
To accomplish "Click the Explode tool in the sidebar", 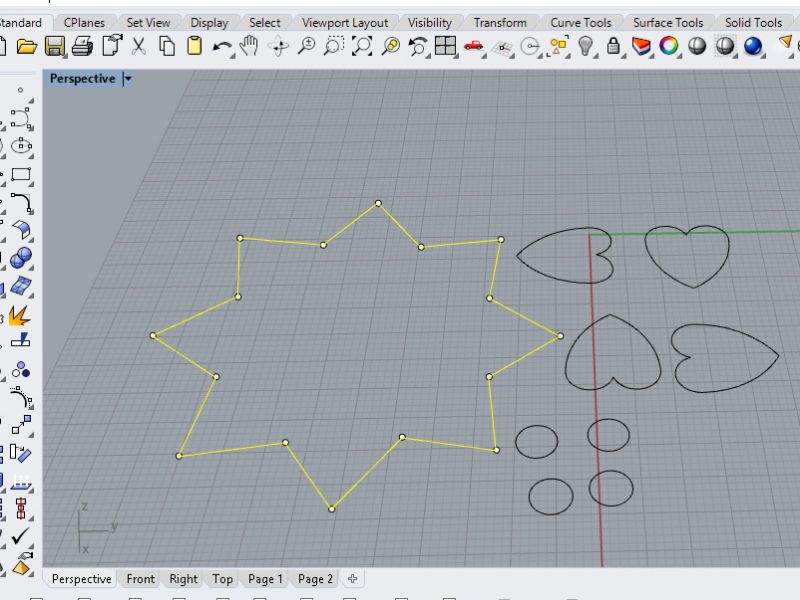I will (x=19, y=314).
